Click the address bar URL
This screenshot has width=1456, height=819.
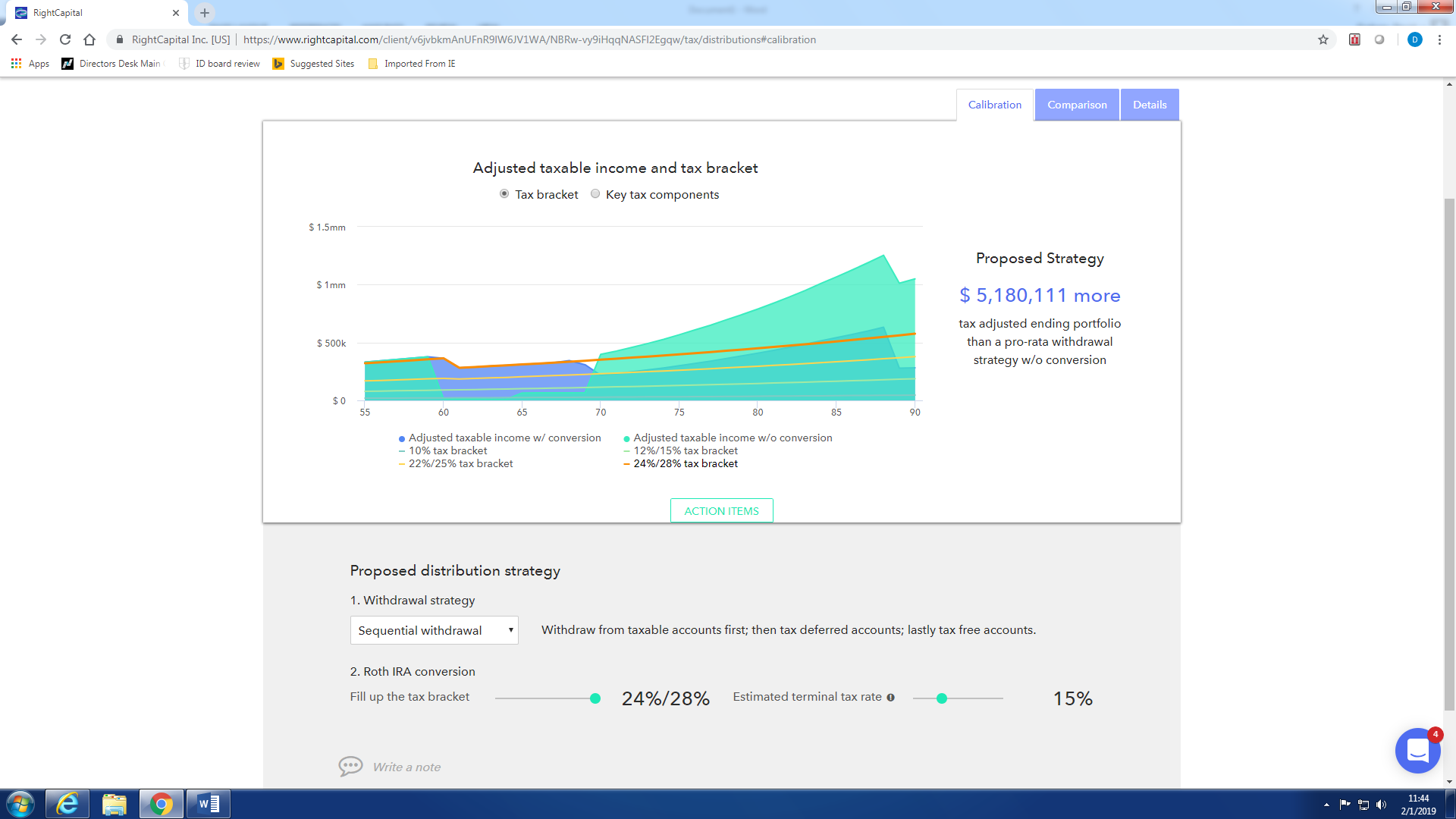529,39
